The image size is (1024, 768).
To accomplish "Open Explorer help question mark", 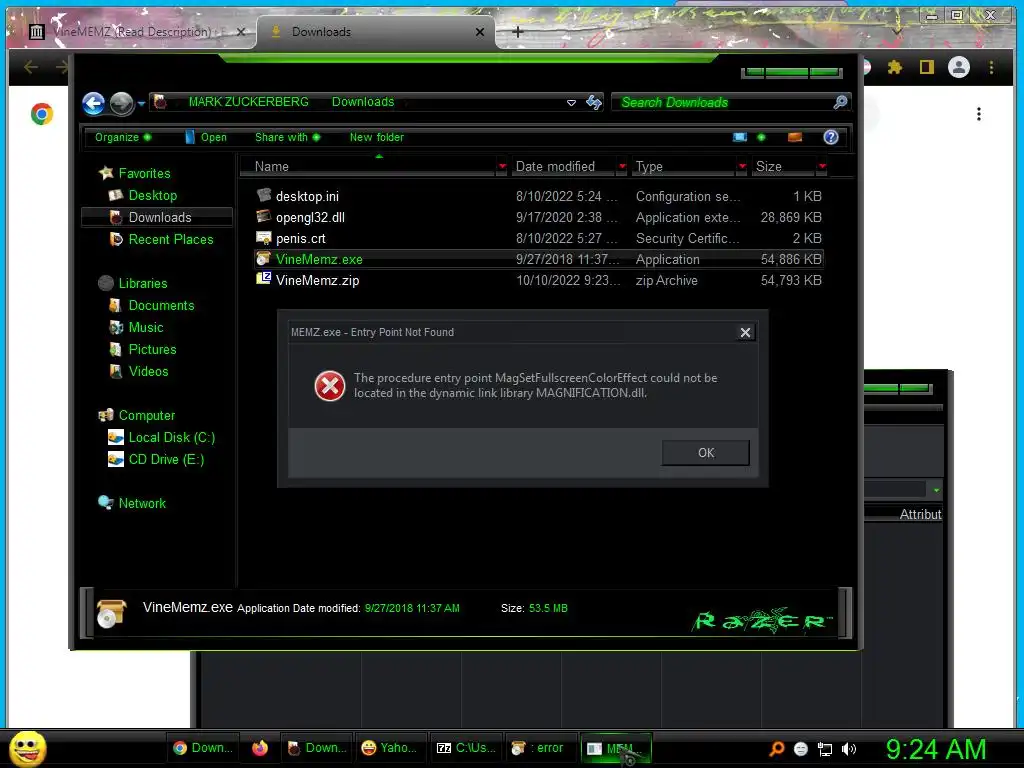I will pos(831,137).
